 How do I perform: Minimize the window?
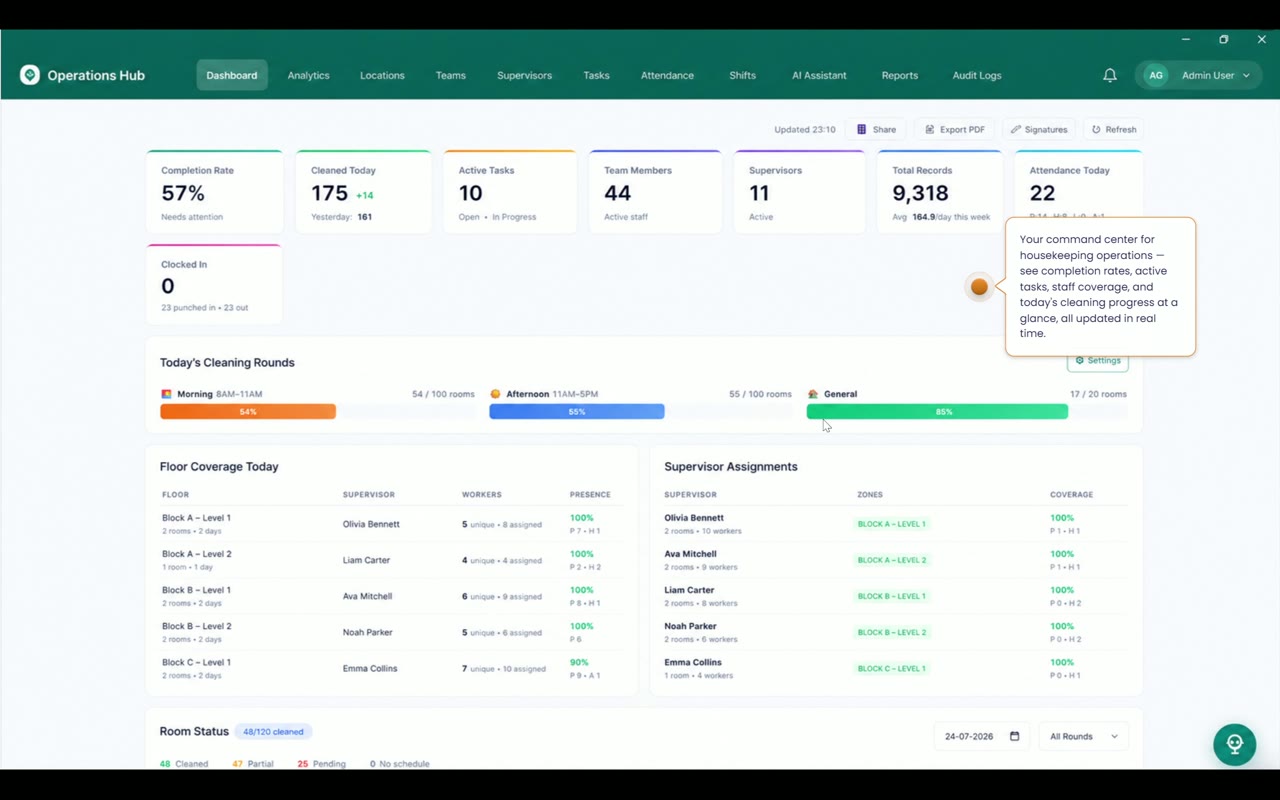click(1186, 40)
